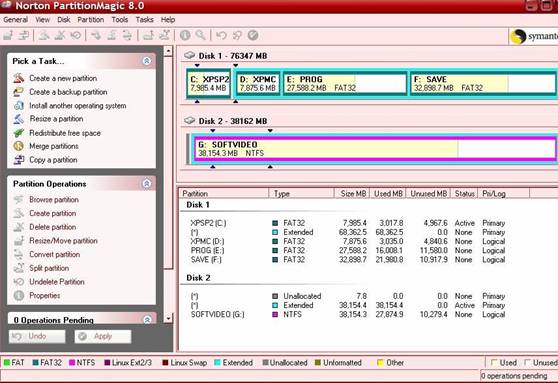
Task: Collapse the Partition Operations panel
Action: pos(147,184)
